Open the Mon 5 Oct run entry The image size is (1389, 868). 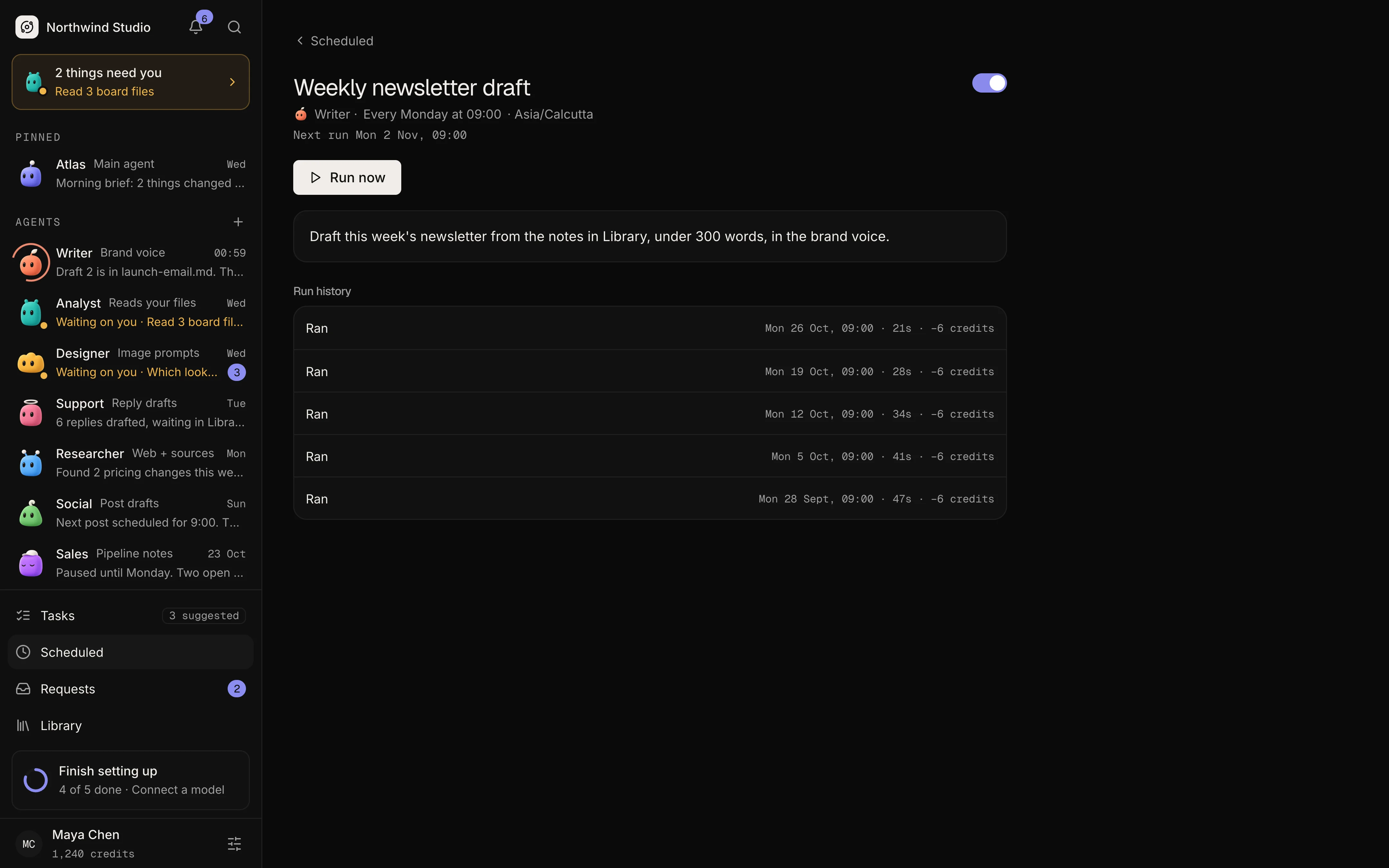(x=650, y=457)
